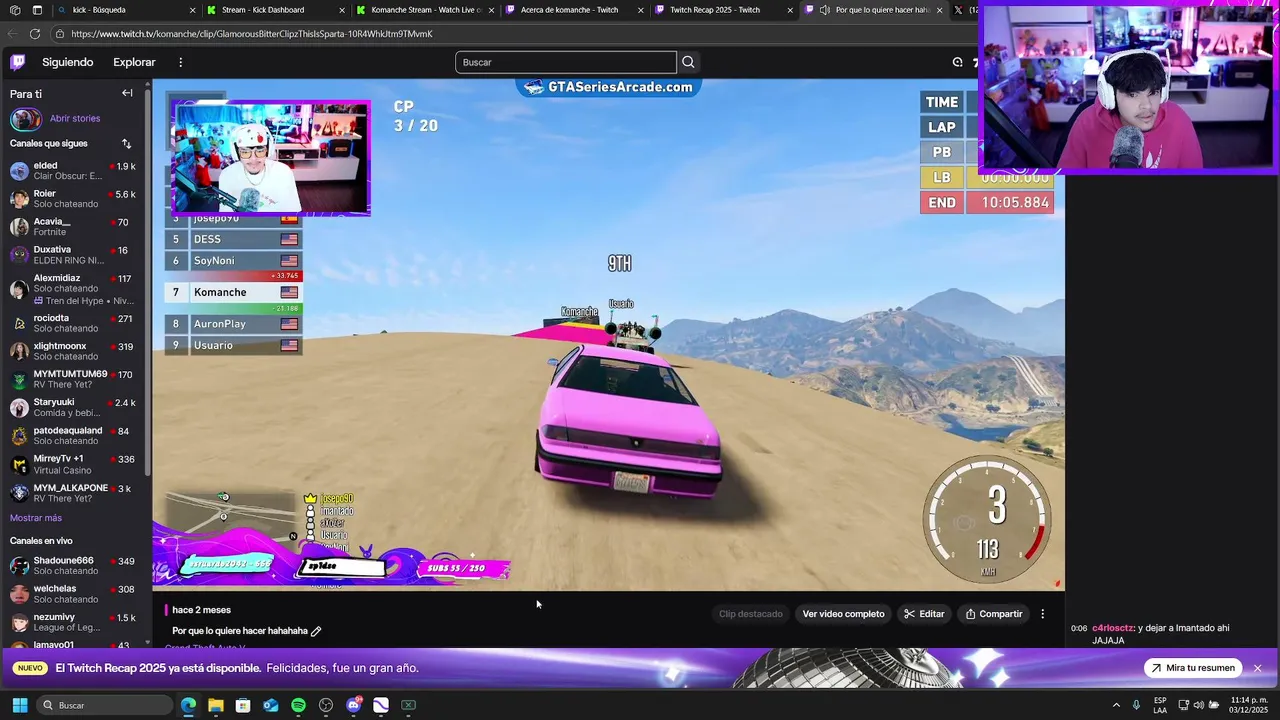Open Siguiendo in Twitch navigation
The width and height of the screenshot is (1280, 720).
coord(68,62)
